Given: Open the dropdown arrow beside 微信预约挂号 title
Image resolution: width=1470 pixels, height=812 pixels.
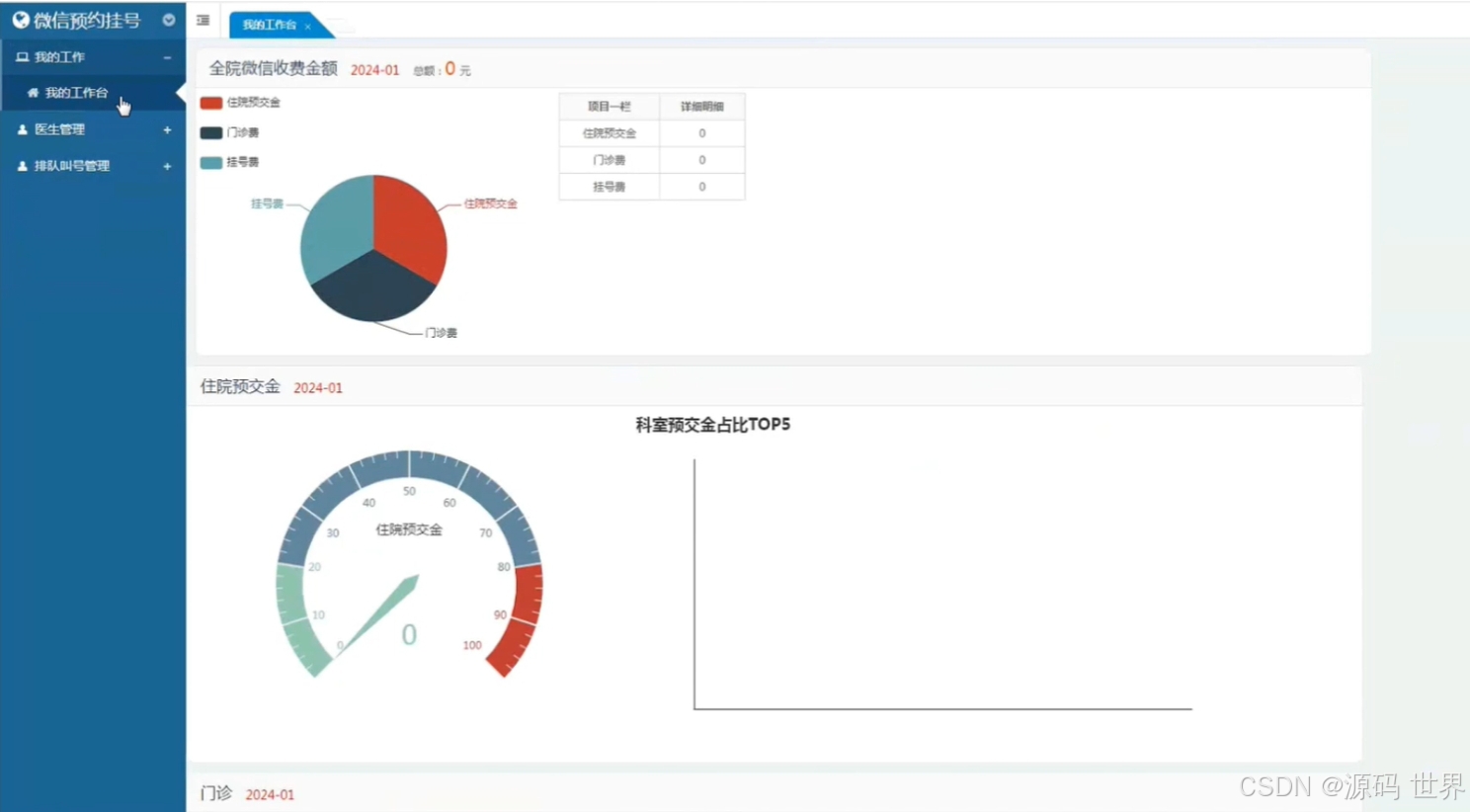Looking at the screenshot, I should [169, 20].
